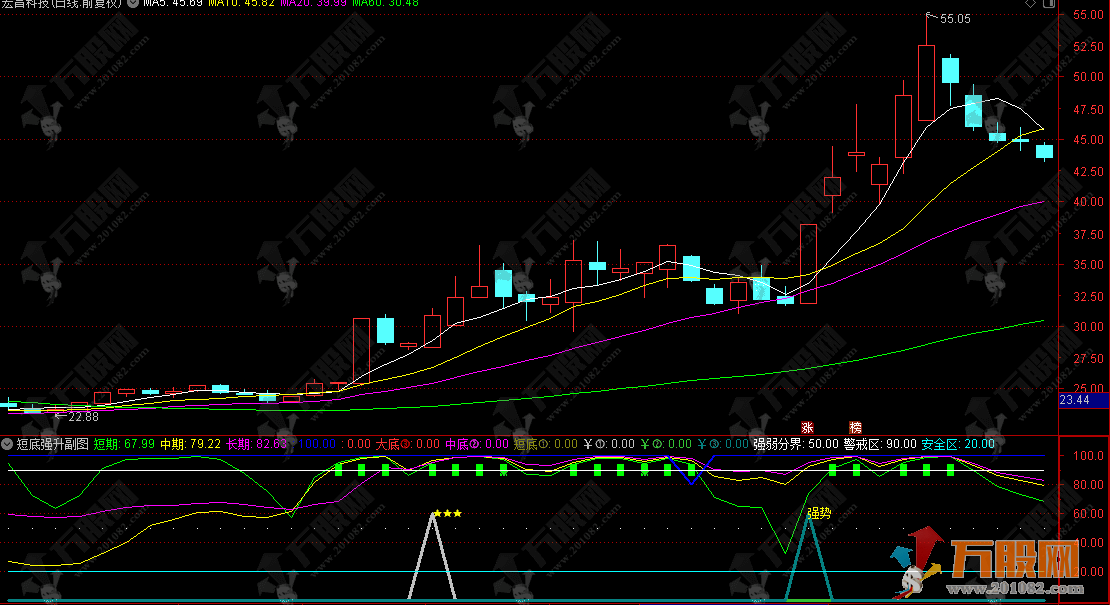This screenshot has height=605, width=1110.
Task: Click the 安全区 20.00 label
Action: (958, 443)
